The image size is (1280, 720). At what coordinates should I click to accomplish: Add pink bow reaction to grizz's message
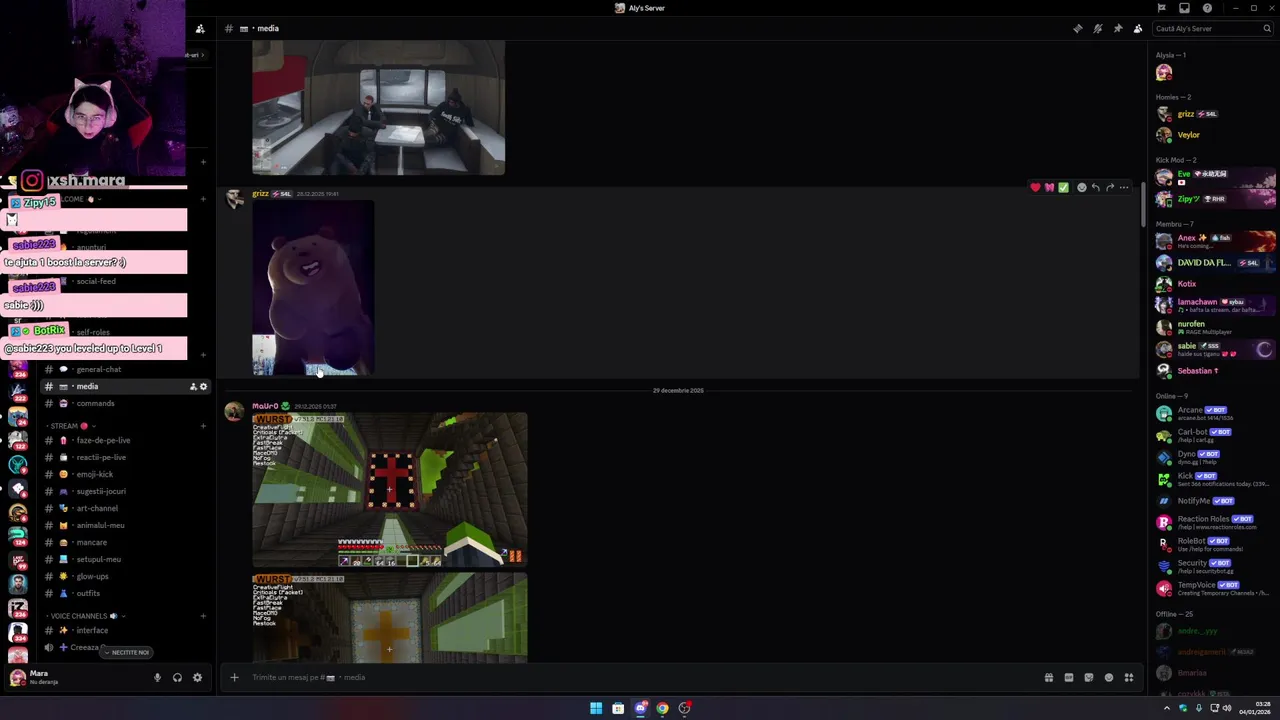tap(1049, 187)
